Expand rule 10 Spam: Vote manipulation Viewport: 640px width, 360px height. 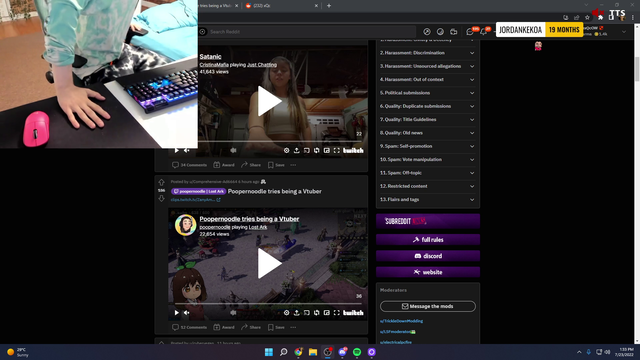[x=427, y=160]
